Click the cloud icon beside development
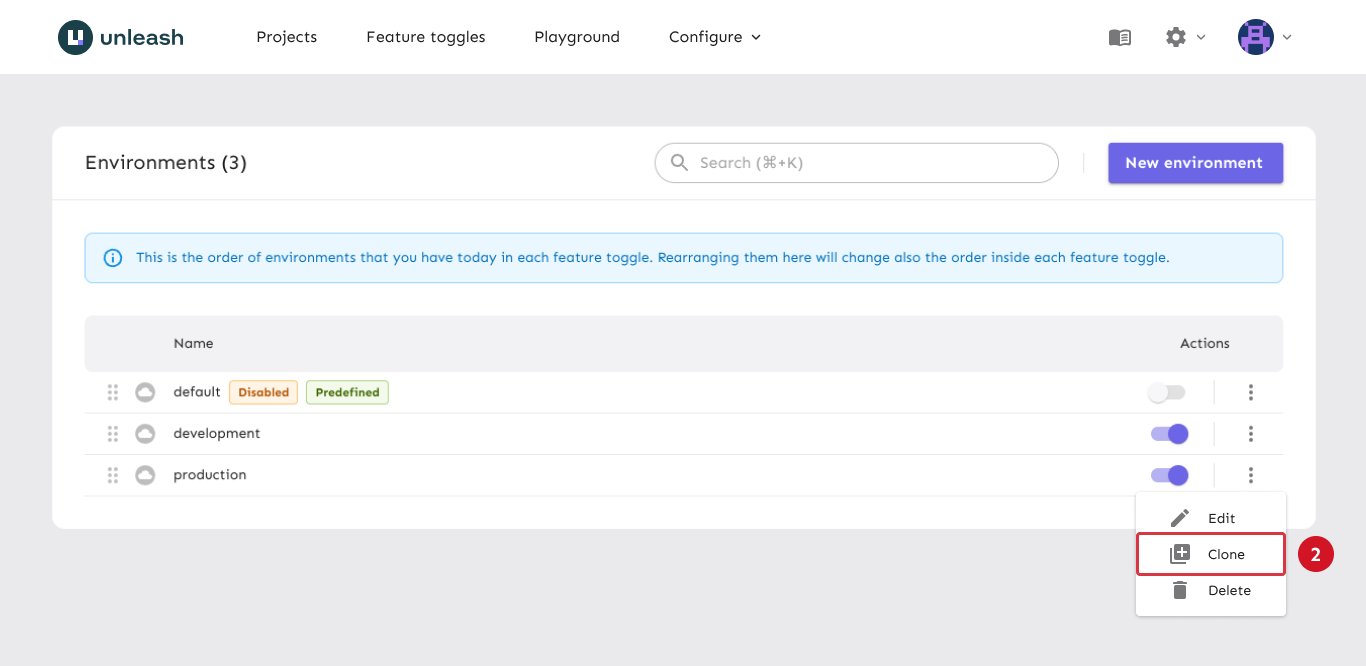1366x666 pixels. (145, 434)
